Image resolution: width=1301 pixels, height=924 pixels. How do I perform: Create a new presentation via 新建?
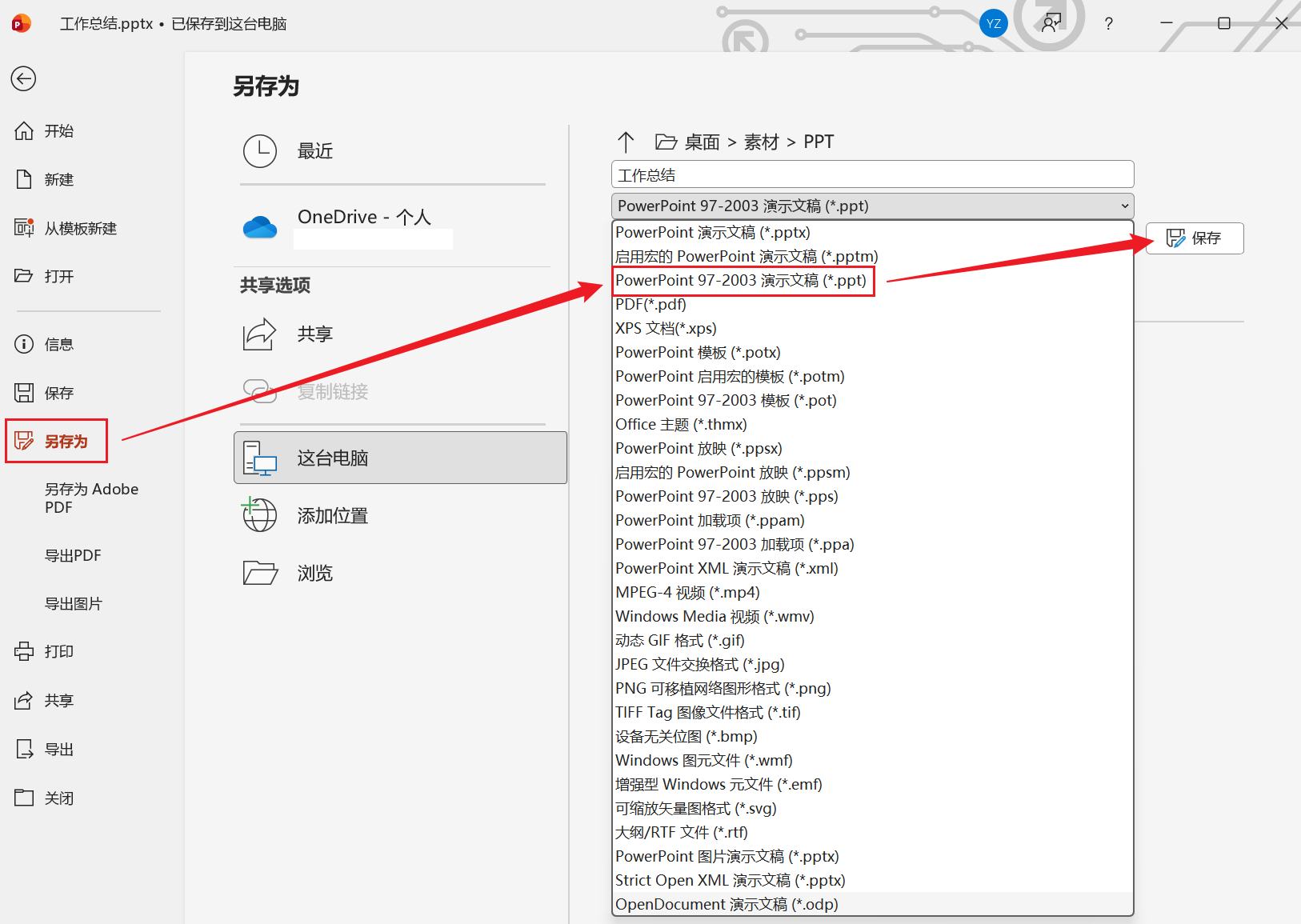[45, 180]
